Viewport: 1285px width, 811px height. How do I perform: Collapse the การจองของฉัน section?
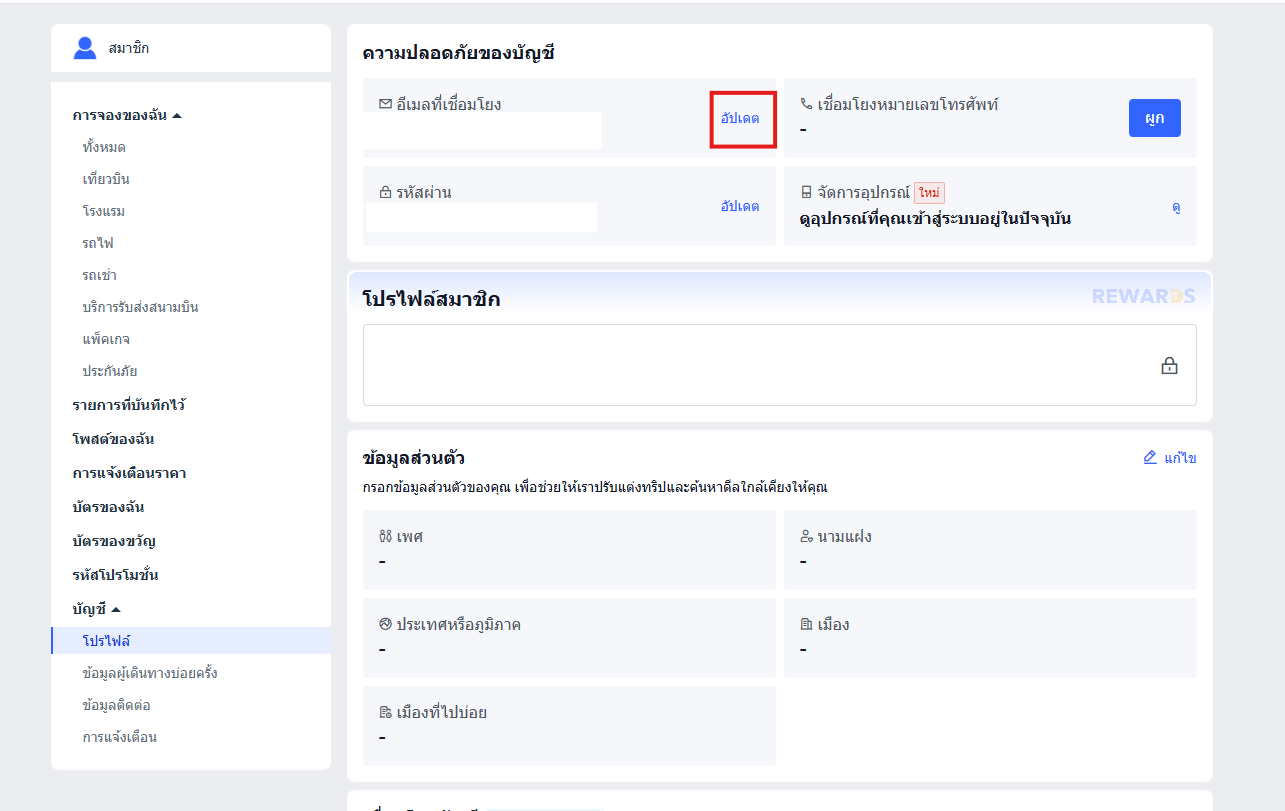point(177,116)
